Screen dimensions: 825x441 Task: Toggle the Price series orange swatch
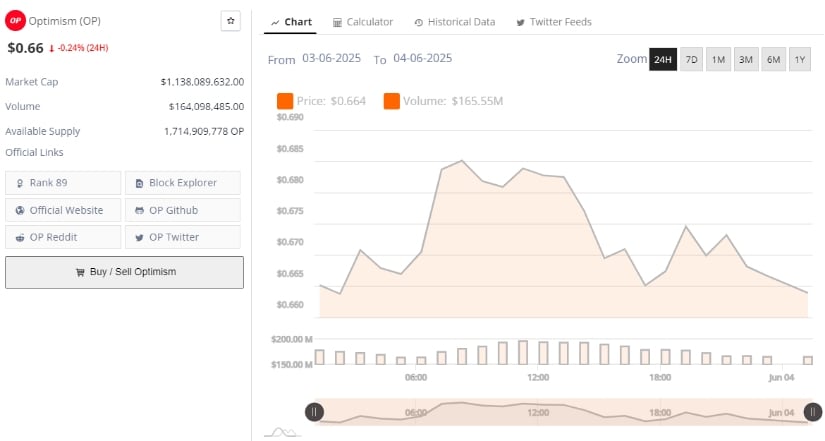285,101
